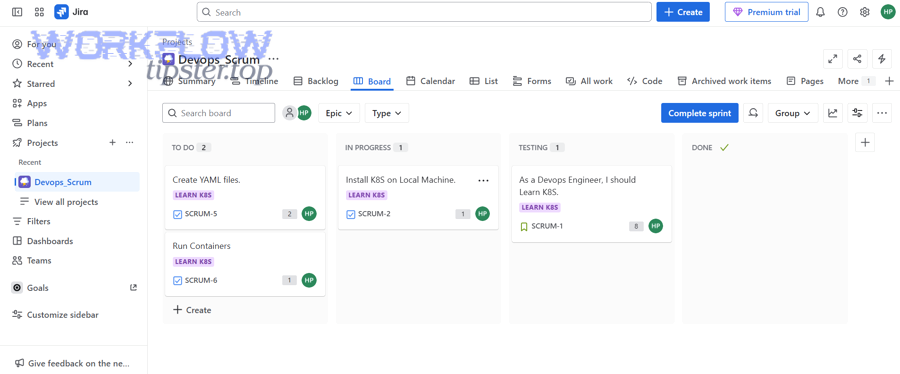Open the settings gear icon
Screen dimensions: 900x374
[865, 12]
